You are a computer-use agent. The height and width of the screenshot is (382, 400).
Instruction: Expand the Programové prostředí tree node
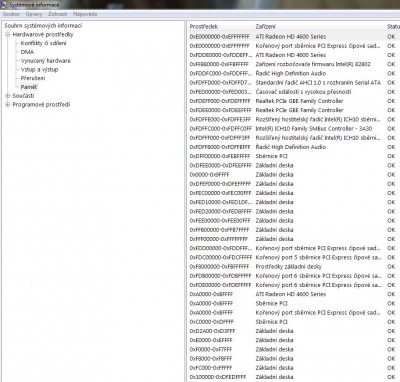click(8, 104)
